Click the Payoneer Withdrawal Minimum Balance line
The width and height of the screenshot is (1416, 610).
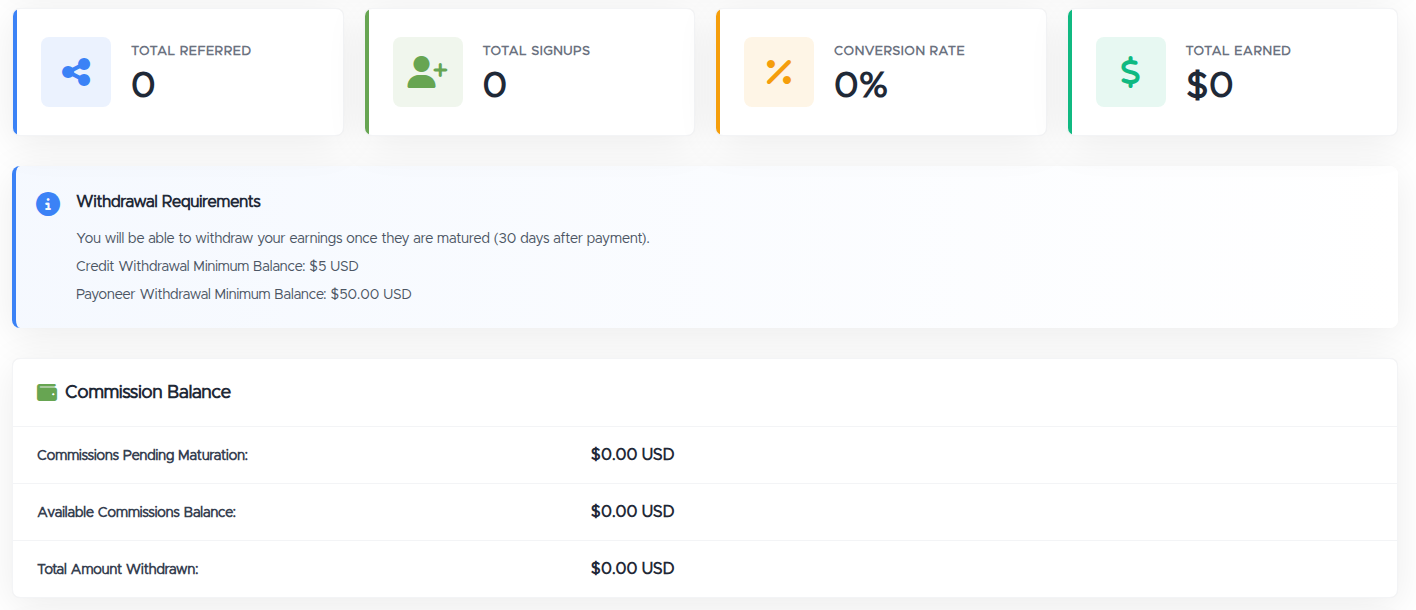click(244, 295)
